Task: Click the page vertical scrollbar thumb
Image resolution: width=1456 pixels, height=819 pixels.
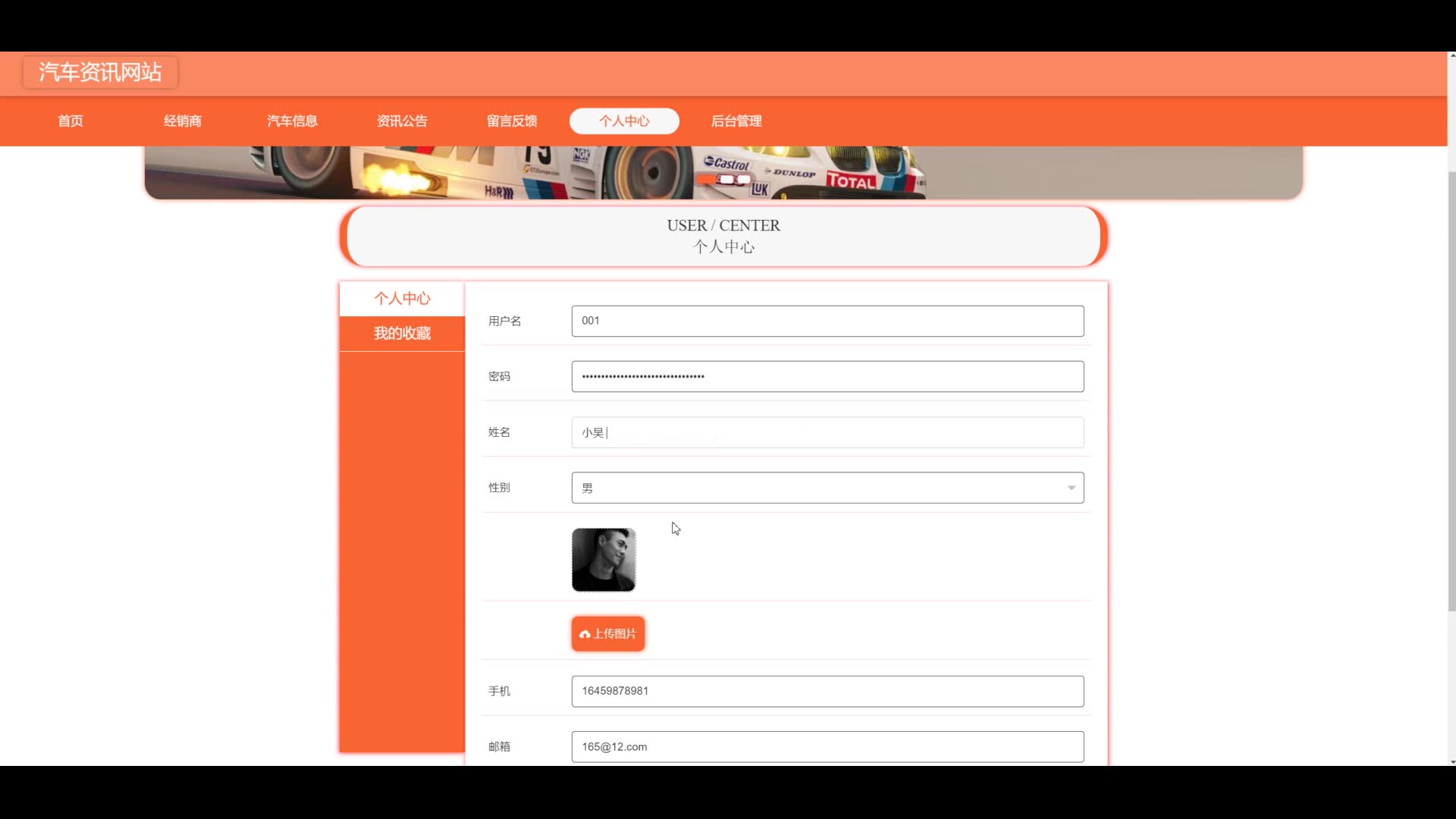Action: click(x=1451, y=391)
